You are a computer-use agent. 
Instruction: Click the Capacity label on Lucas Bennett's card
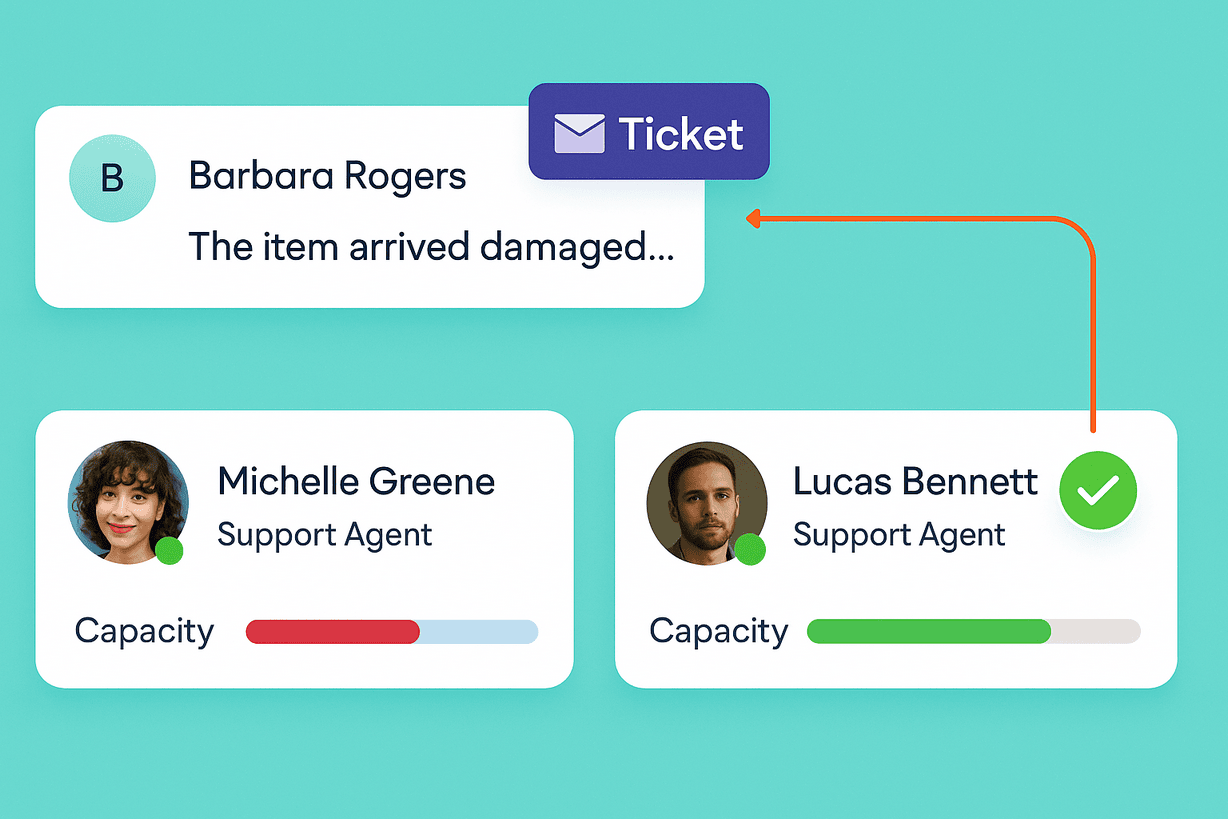pos(718,631)
